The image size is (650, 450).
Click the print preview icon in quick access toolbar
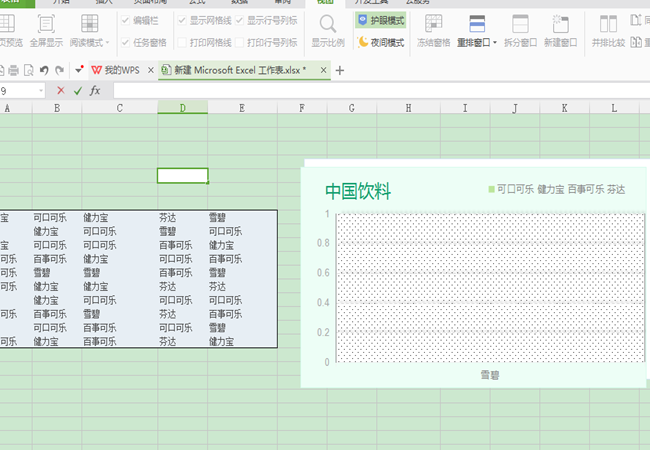point(29,70)
